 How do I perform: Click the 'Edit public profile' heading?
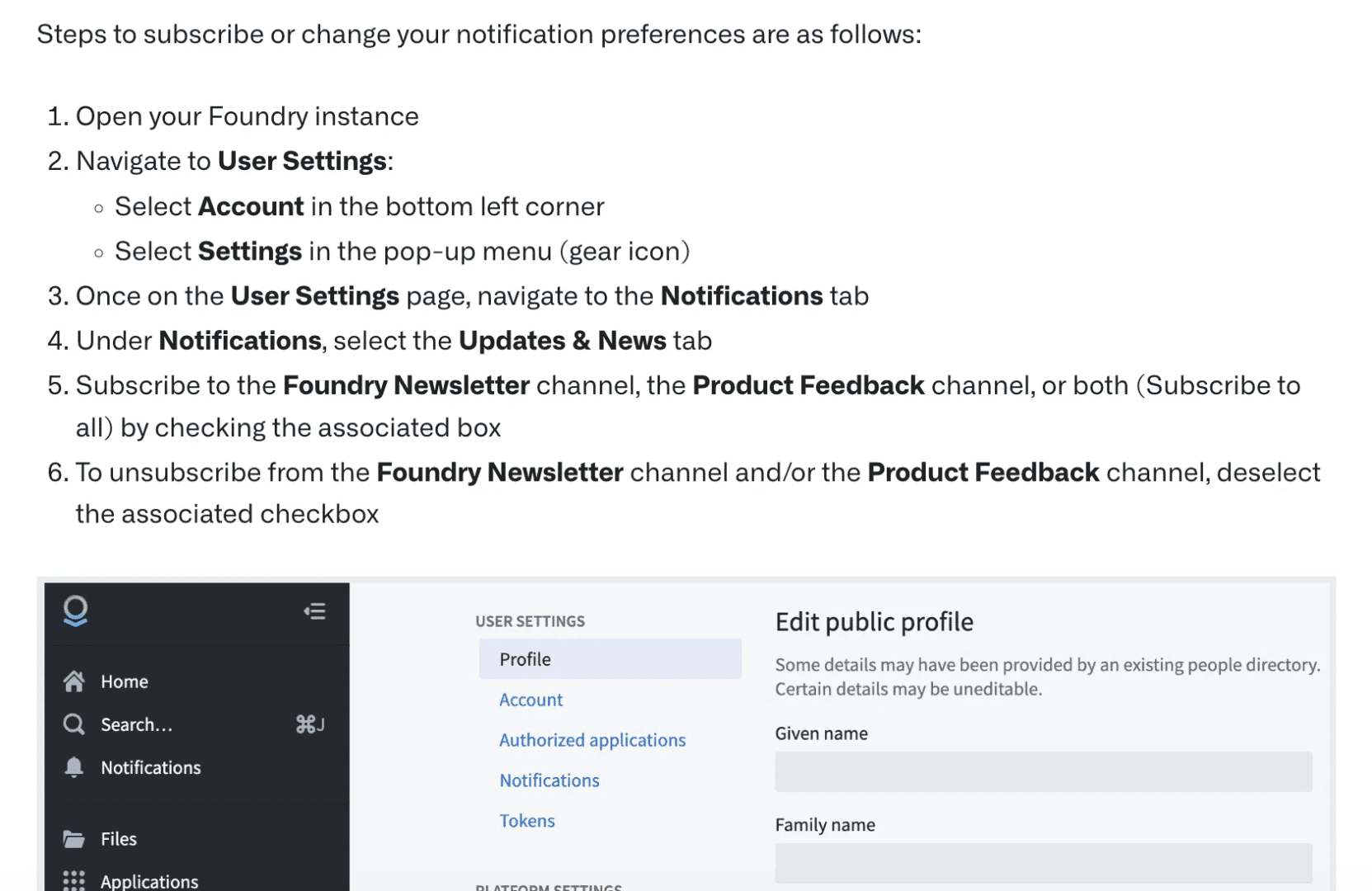pyautogui.click(x=874, y=622)
